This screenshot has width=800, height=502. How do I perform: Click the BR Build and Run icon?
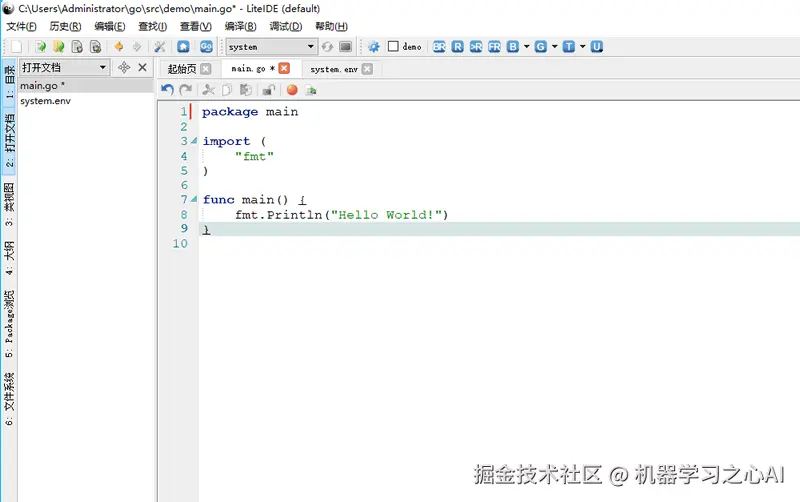(439, 47)
